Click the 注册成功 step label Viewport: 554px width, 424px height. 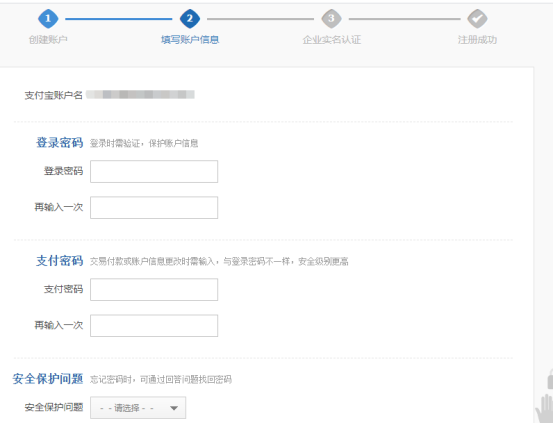point(477,40)
